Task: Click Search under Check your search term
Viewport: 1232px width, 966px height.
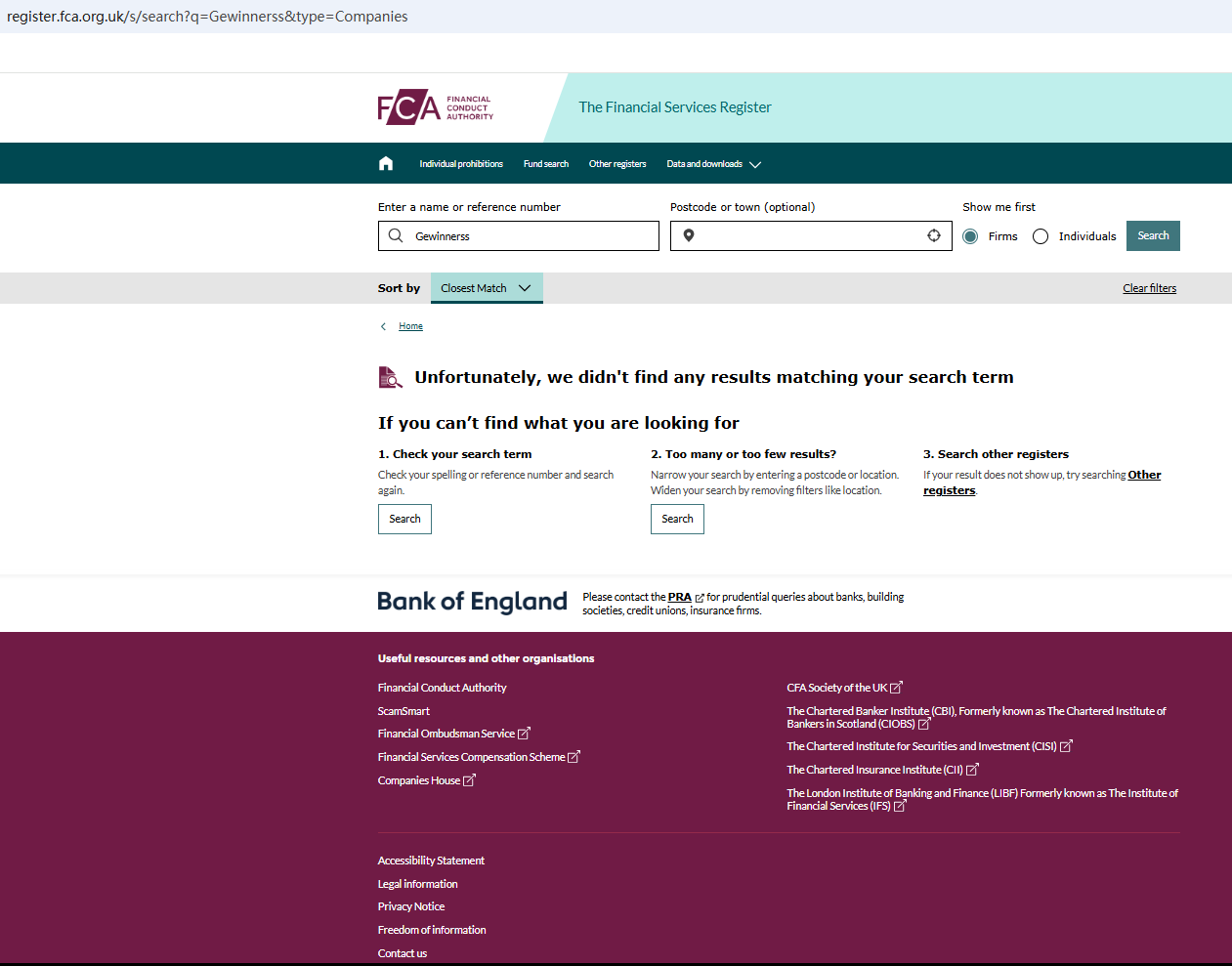Action: click(404, 519)
